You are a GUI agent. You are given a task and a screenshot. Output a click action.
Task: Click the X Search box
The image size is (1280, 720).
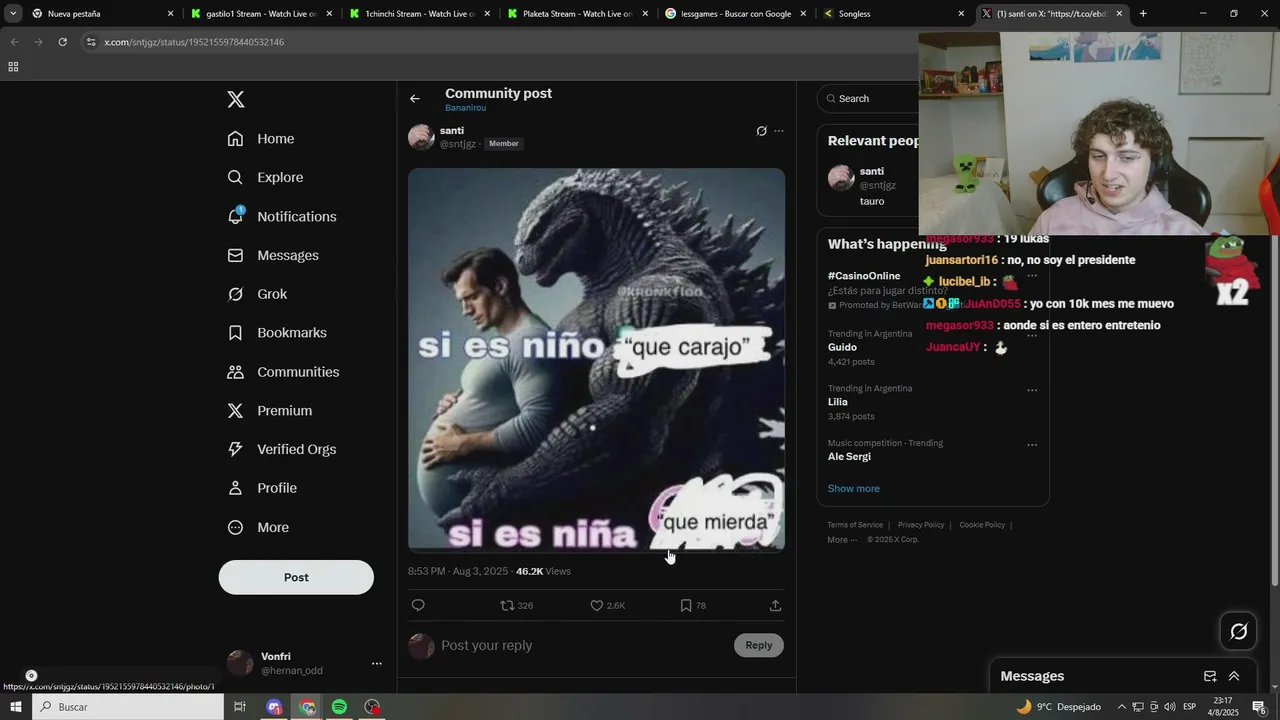868,98
